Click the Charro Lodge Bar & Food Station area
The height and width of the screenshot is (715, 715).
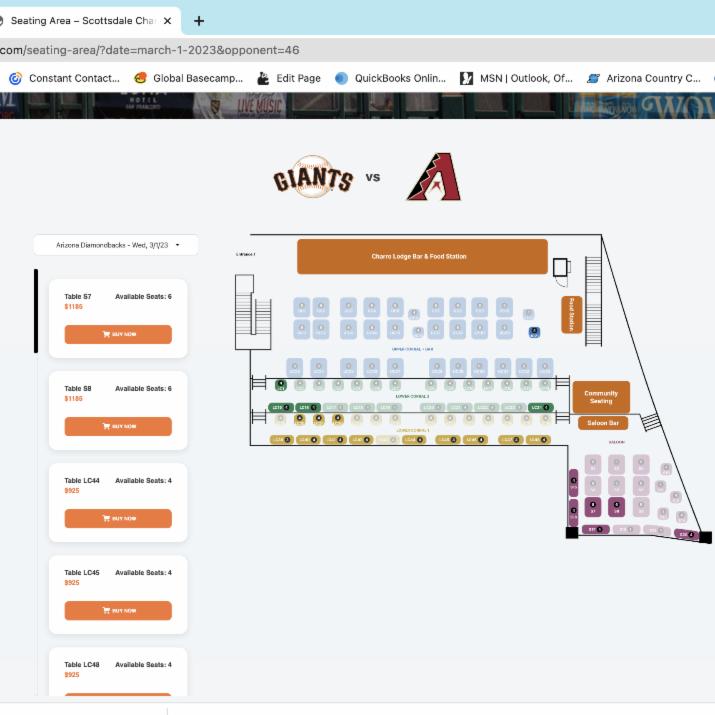coord(422,257)
